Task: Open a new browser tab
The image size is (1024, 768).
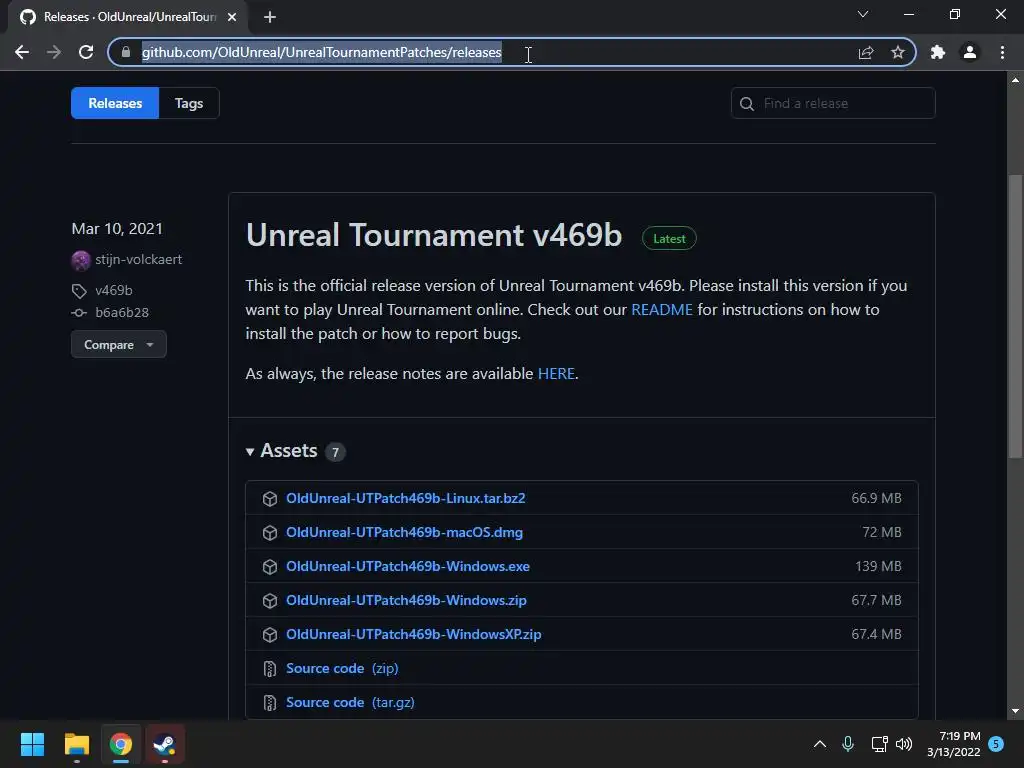Action: [270, 17]
